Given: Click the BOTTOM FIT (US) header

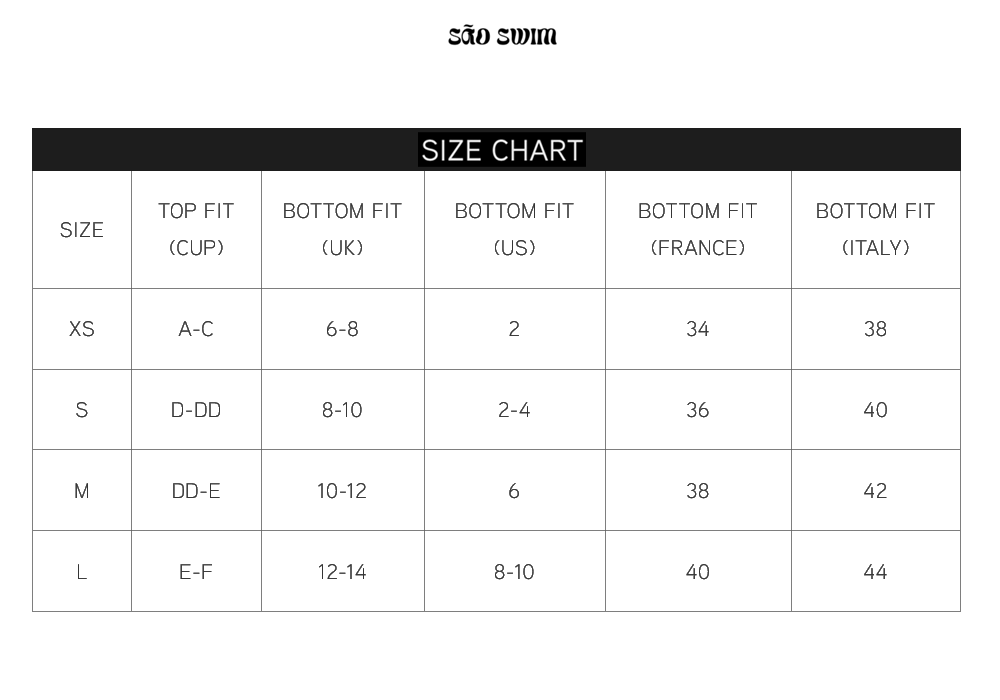Looking at the screenshot, I should tap(515, 230).
